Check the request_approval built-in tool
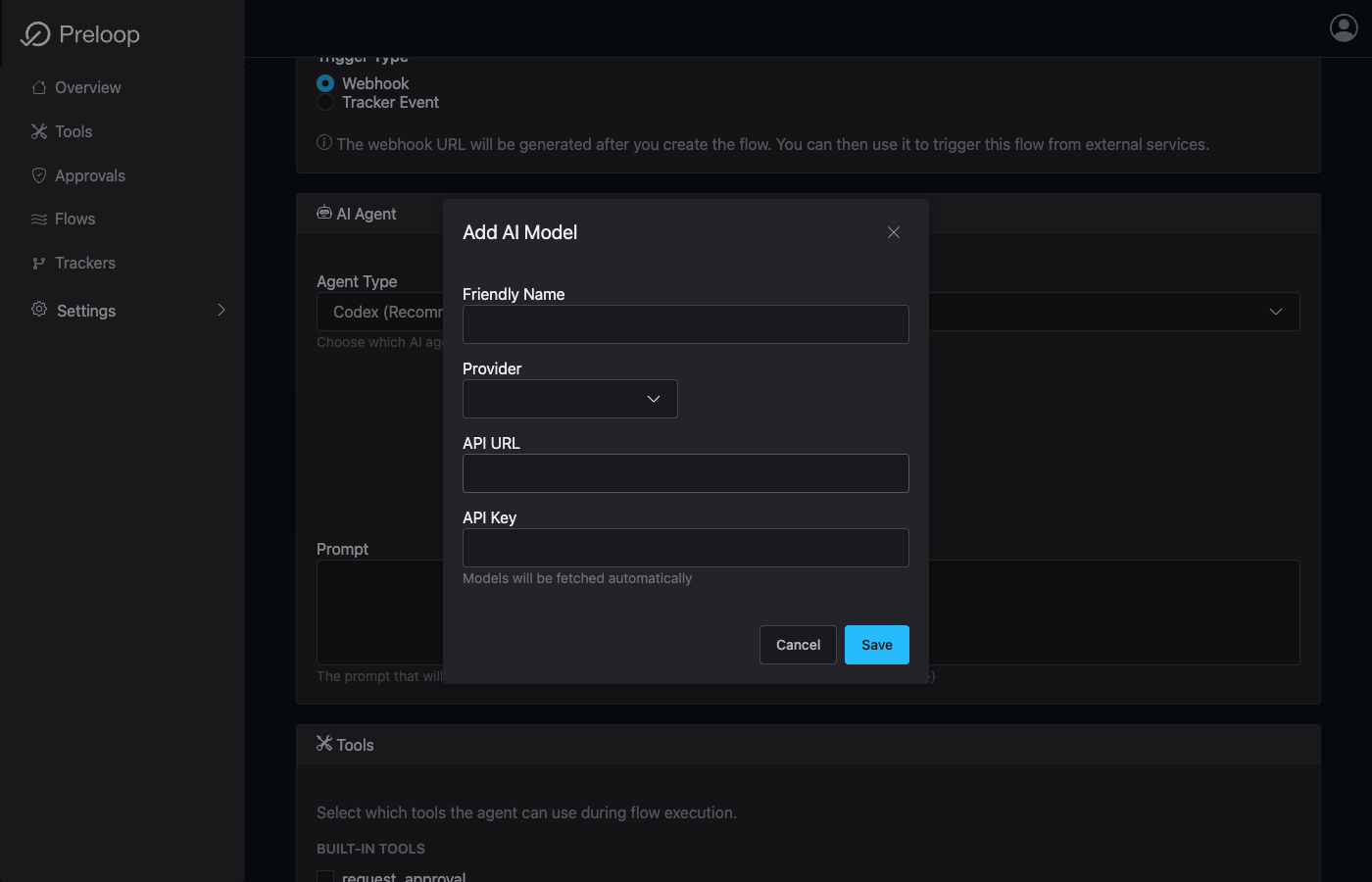The width and height of the screenshot is (1372, 882). pos(324,875)
